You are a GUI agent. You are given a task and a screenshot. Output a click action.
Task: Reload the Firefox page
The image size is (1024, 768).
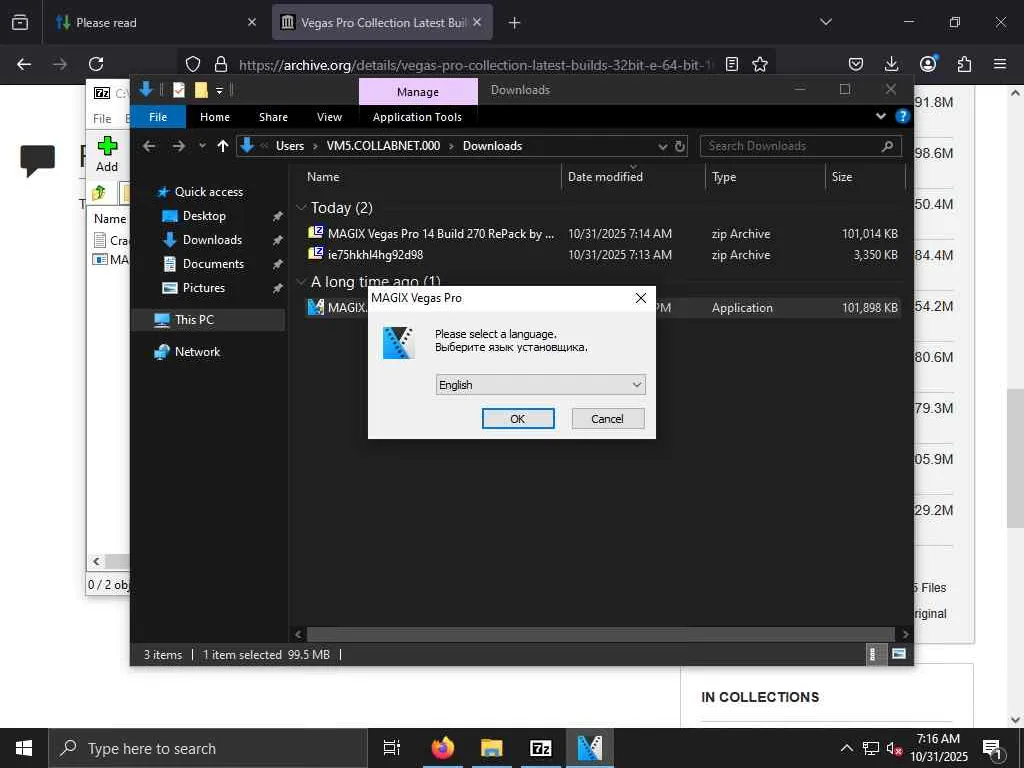[x=96, y=64]
